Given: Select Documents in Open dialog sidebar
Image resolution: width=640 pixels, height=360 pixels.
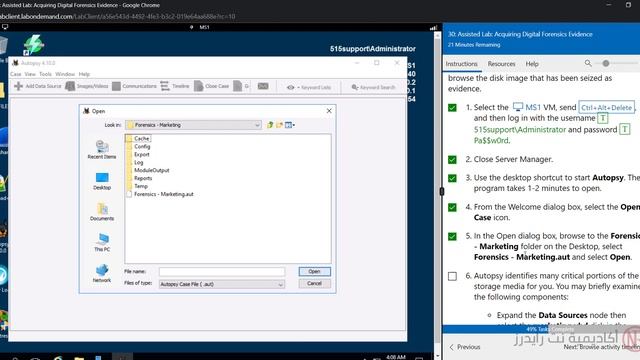Looking at the screenshot, I should 102,211.
